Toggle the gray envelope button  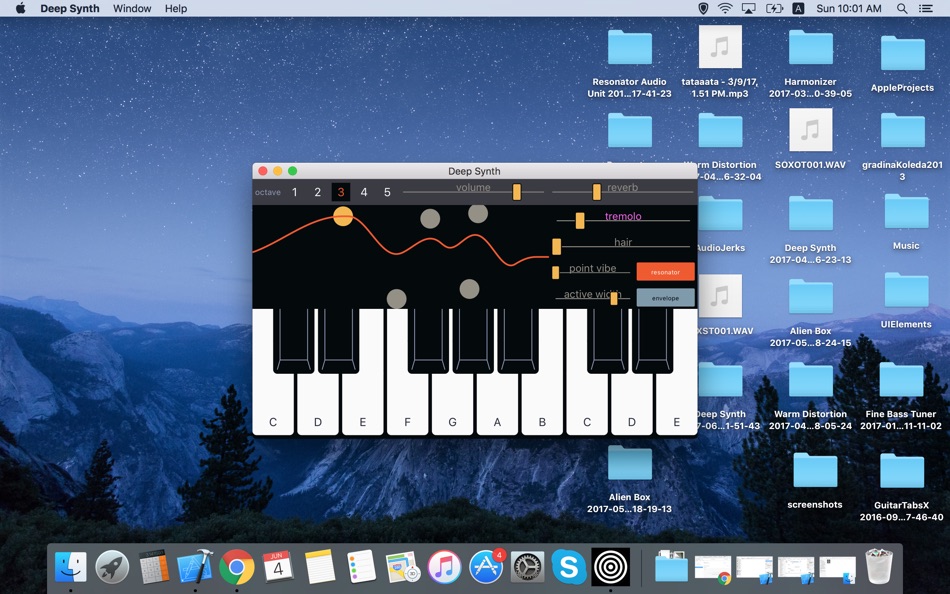tap(665, 298)
